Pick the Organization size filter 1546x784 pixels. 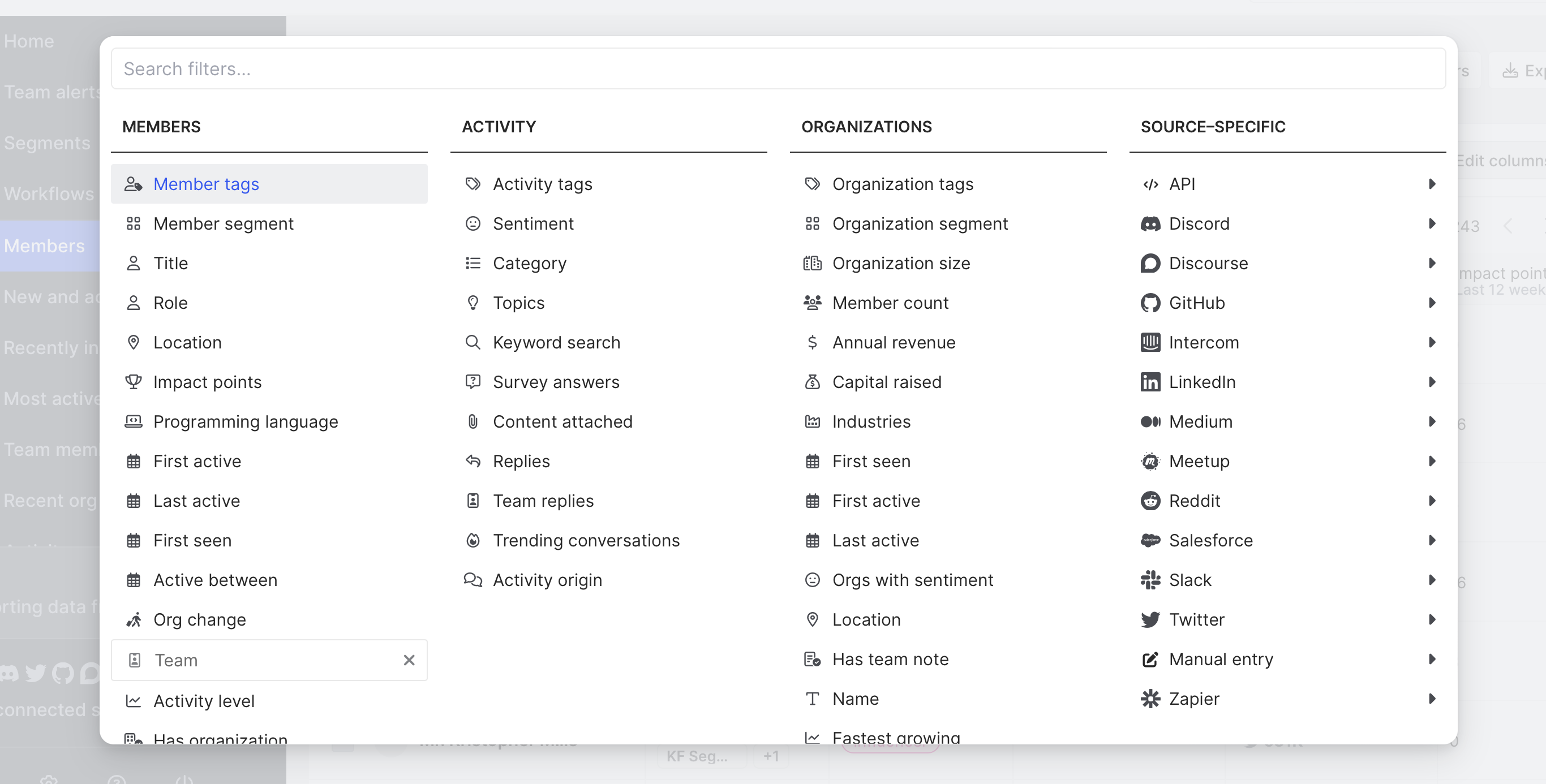pyautogui.click(x=901, y=264)
